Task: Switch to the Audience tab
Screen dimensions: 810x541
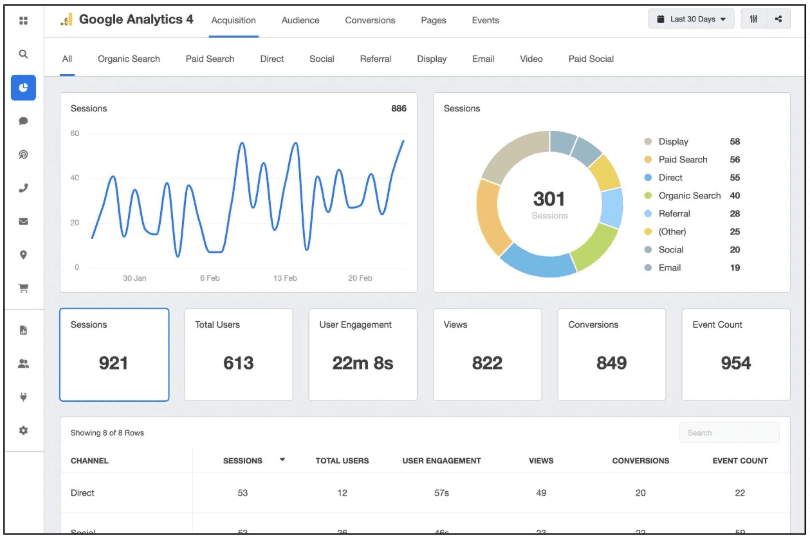Action: [x=300, y=20]
